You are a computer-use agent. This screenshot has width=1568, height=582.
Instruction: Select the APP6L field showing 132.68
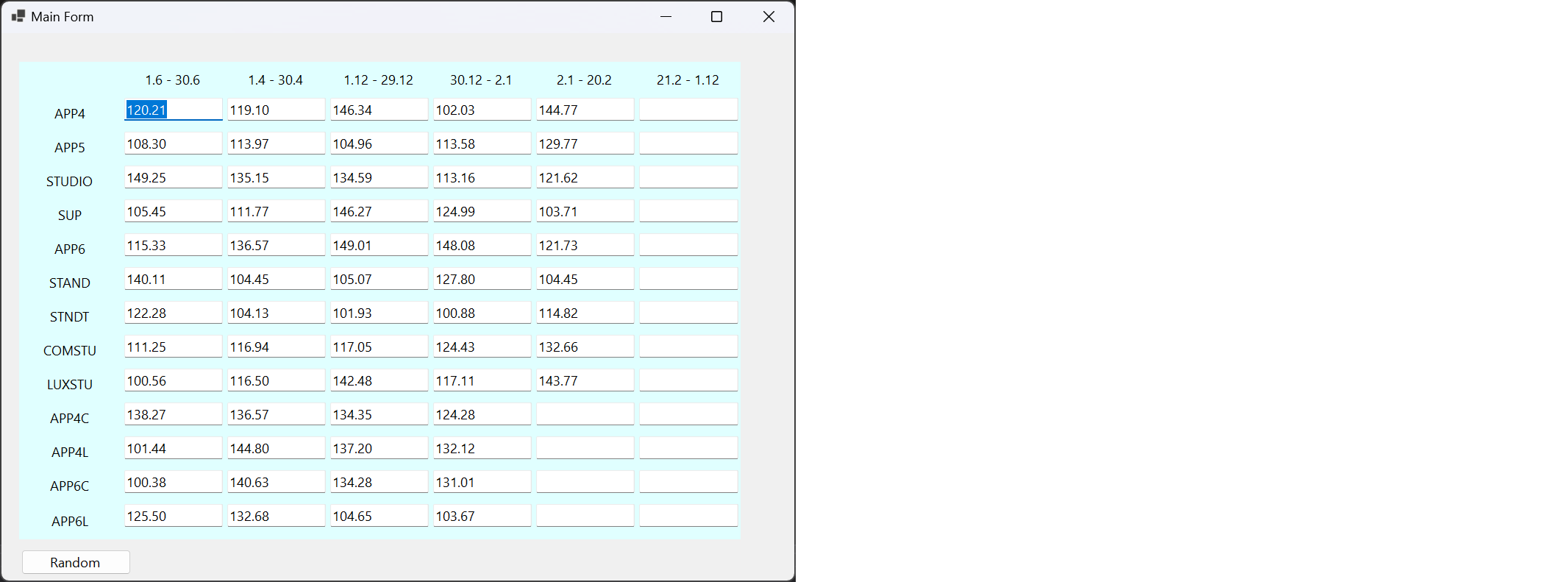pyautogui.click(x=277, y=516)
